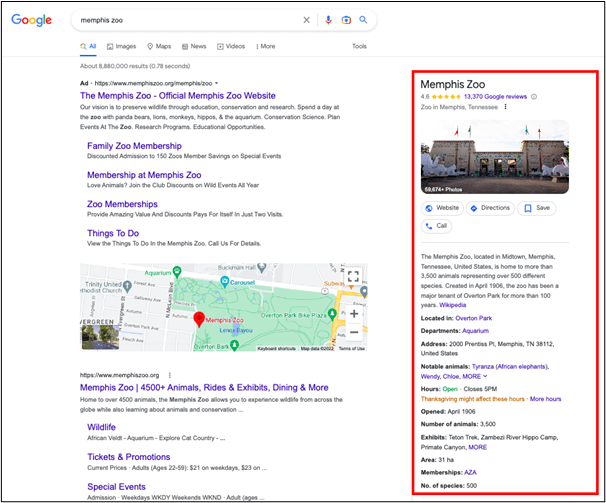Open search by image camera icon

(x=346, y=20)
